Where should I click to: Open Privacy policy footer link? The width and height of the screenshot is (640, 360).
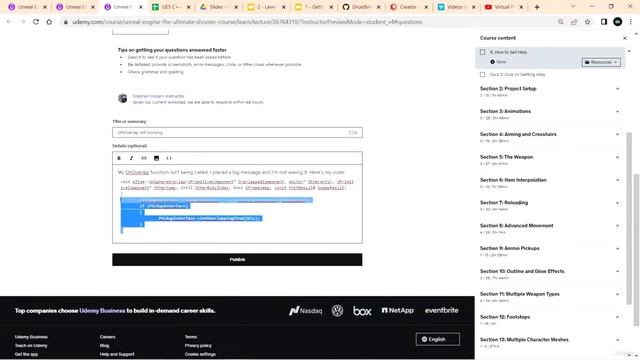point(198,346)
